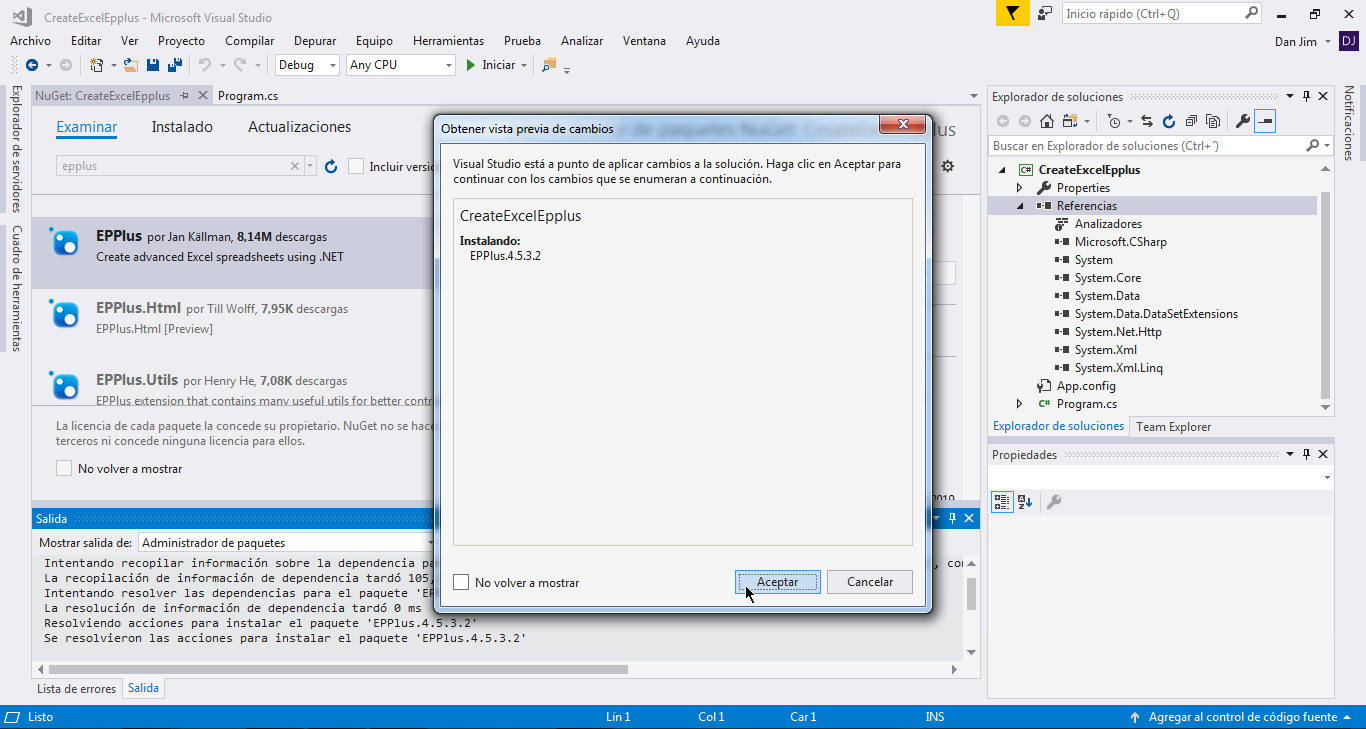Click the Collapse All icon in Solution Explorer

(x=1190, y=121)
